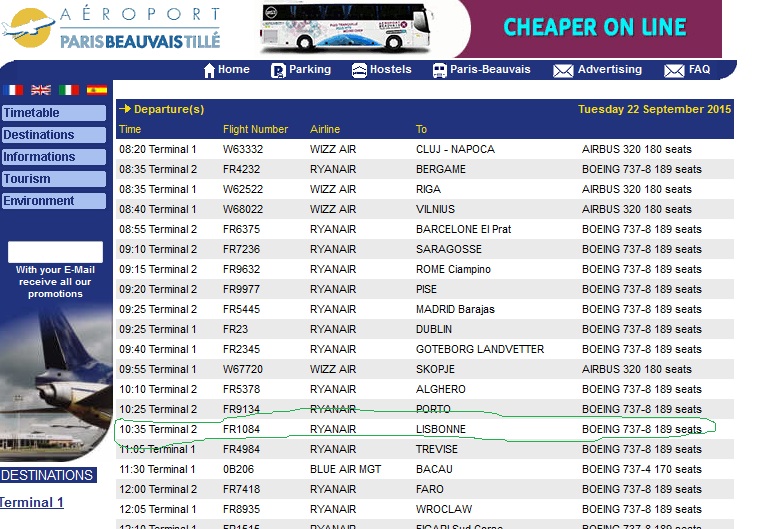Follow the Terminal 1 link
771x529 pixels.
click(x=31, y=502)
